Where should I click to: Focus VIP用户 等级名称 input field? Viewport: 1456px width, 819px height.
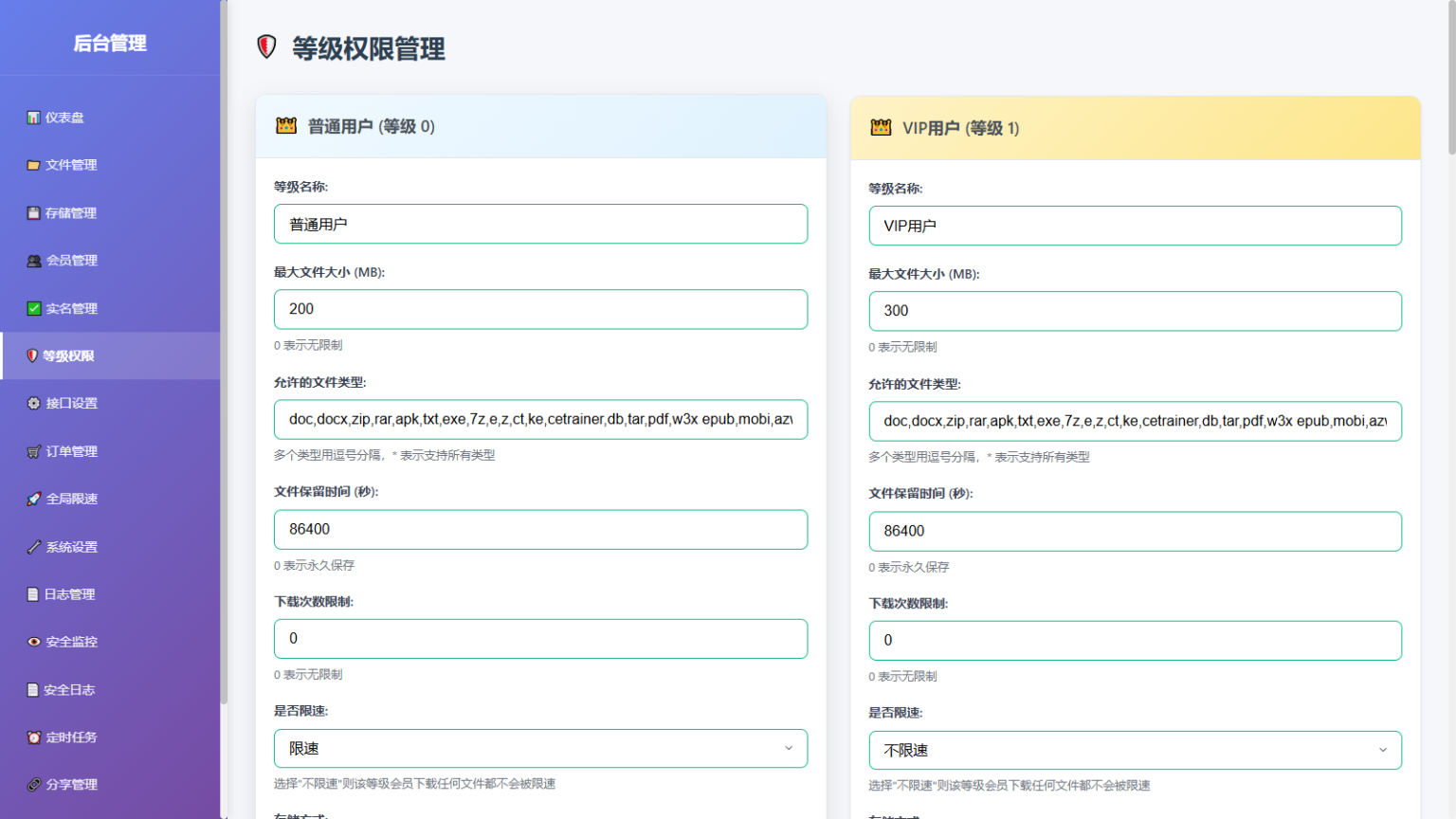coord(1135,226)
